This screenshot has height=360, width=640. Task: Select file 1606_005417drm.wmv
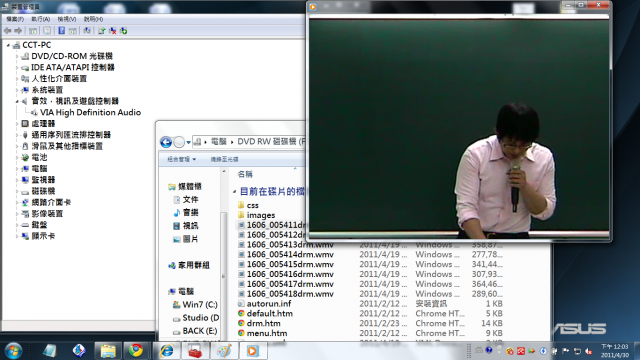click(290, 284)
